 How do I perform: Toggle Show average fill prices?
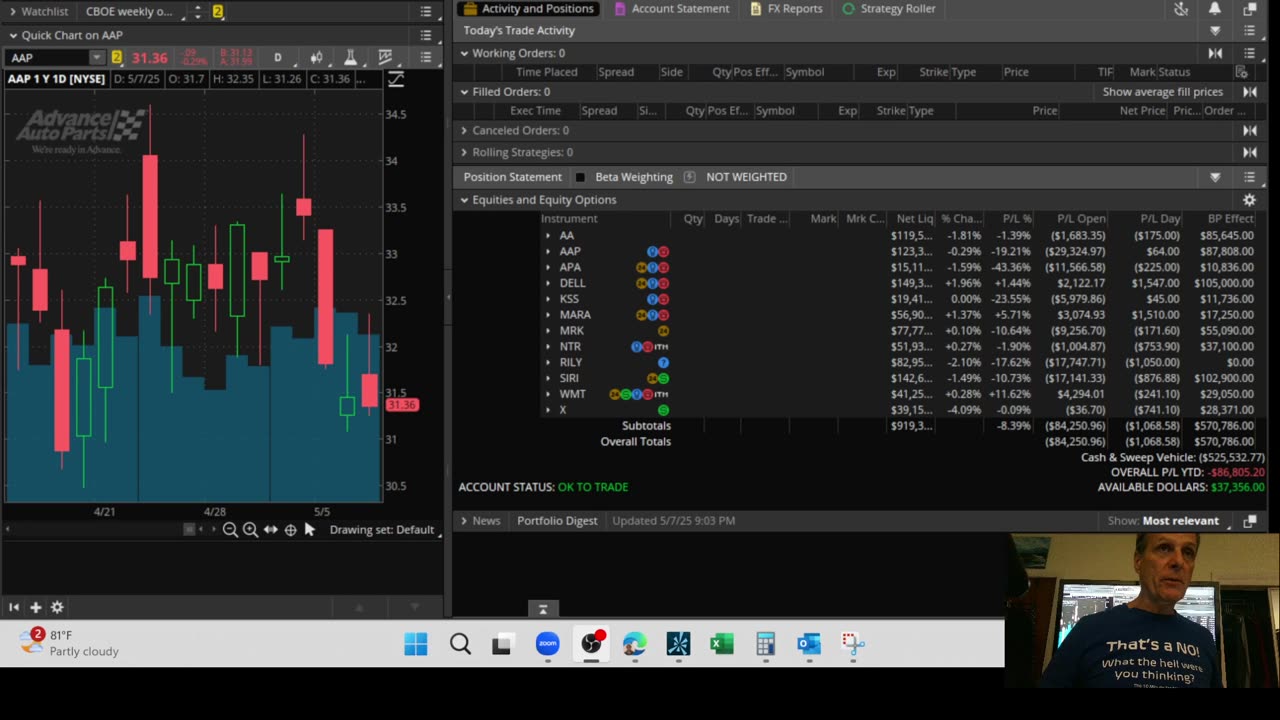[x=1162, y=92]
